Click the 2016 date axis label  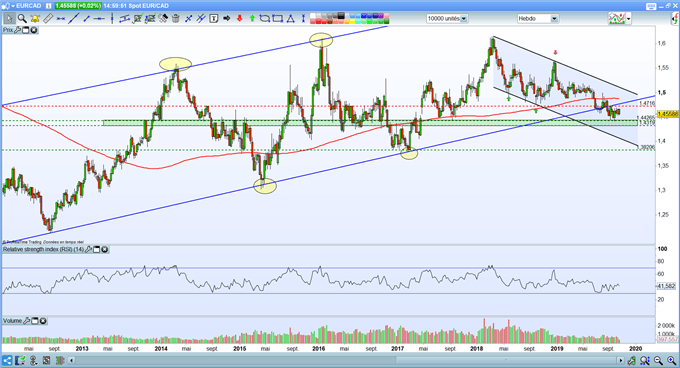[318, 348]
